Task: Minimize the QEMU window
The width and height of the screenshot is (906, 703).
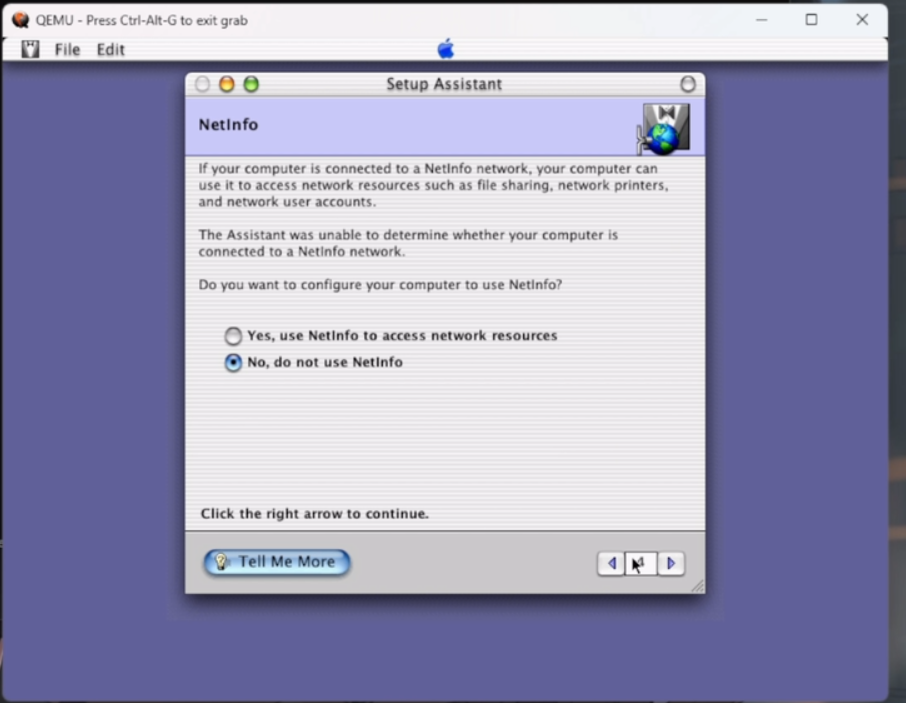Action: click(x=762, y=20)
